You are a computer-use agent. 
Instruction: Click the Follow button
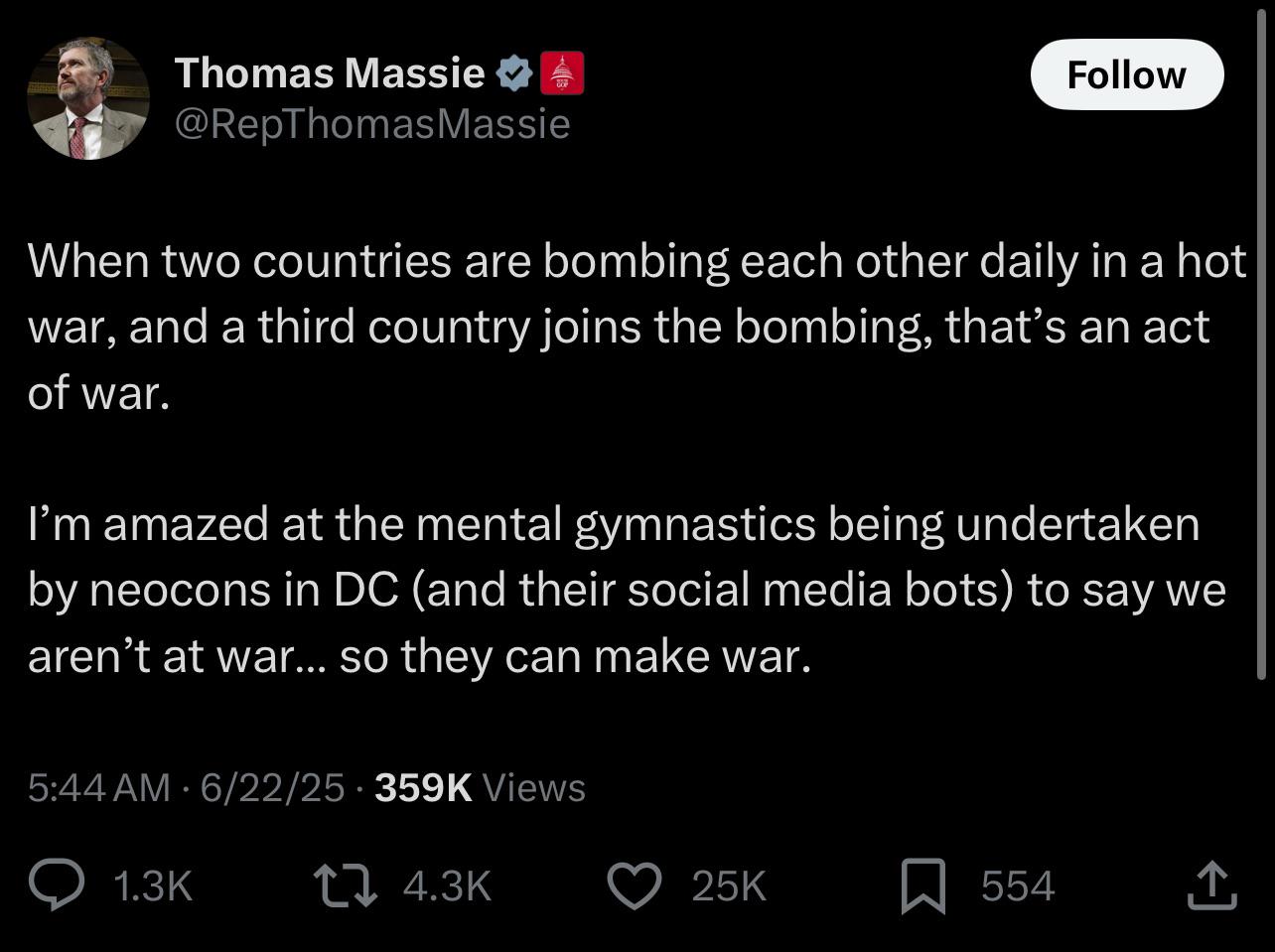[x=1127, y=74]
